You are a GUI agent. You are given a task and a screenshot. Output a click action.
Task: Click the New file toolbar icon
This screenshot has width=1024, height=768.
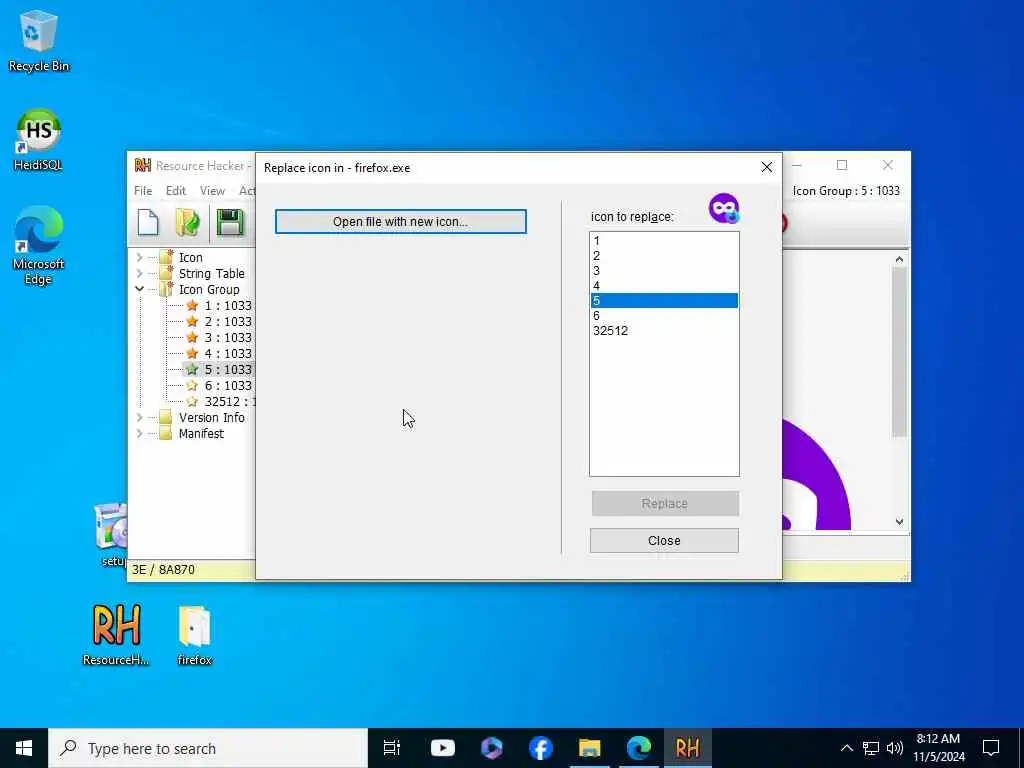pos(148,223)
